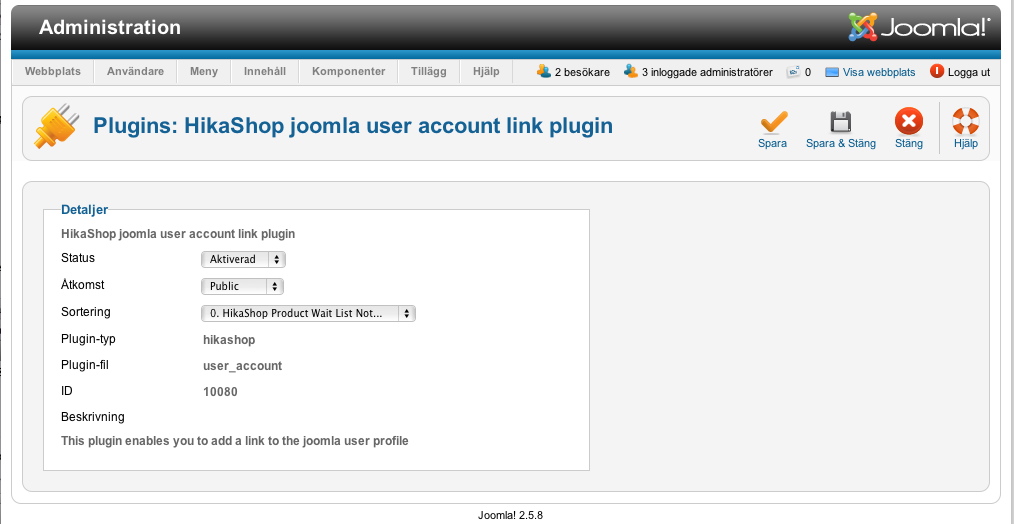Open the Webbplats menu
This screenshot has height=524, width=1014.
(53, 72)
